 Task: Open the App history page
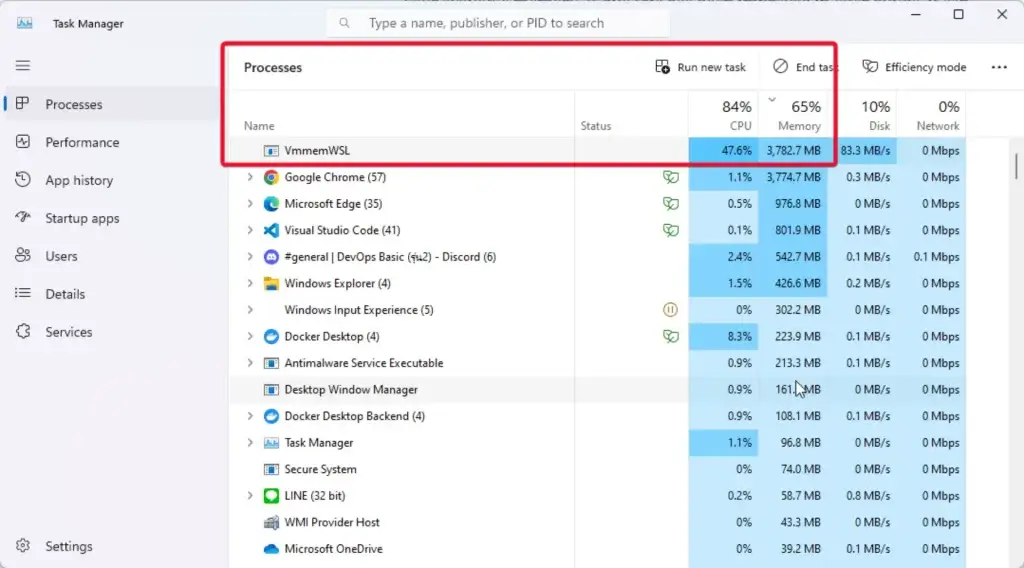[111, 180]
